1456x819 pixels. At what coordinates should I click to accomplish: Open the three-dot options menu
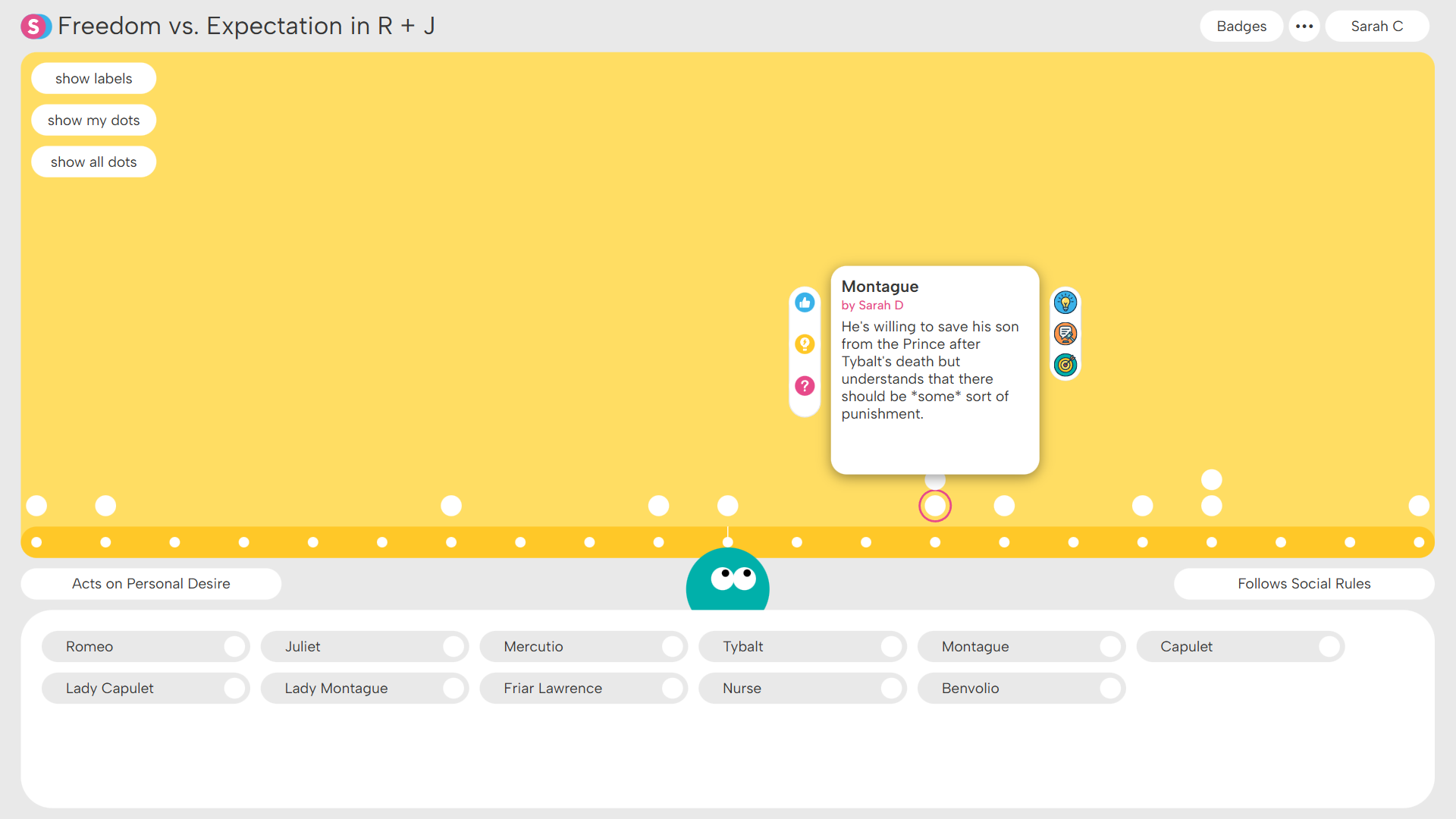pos(1304,26)
